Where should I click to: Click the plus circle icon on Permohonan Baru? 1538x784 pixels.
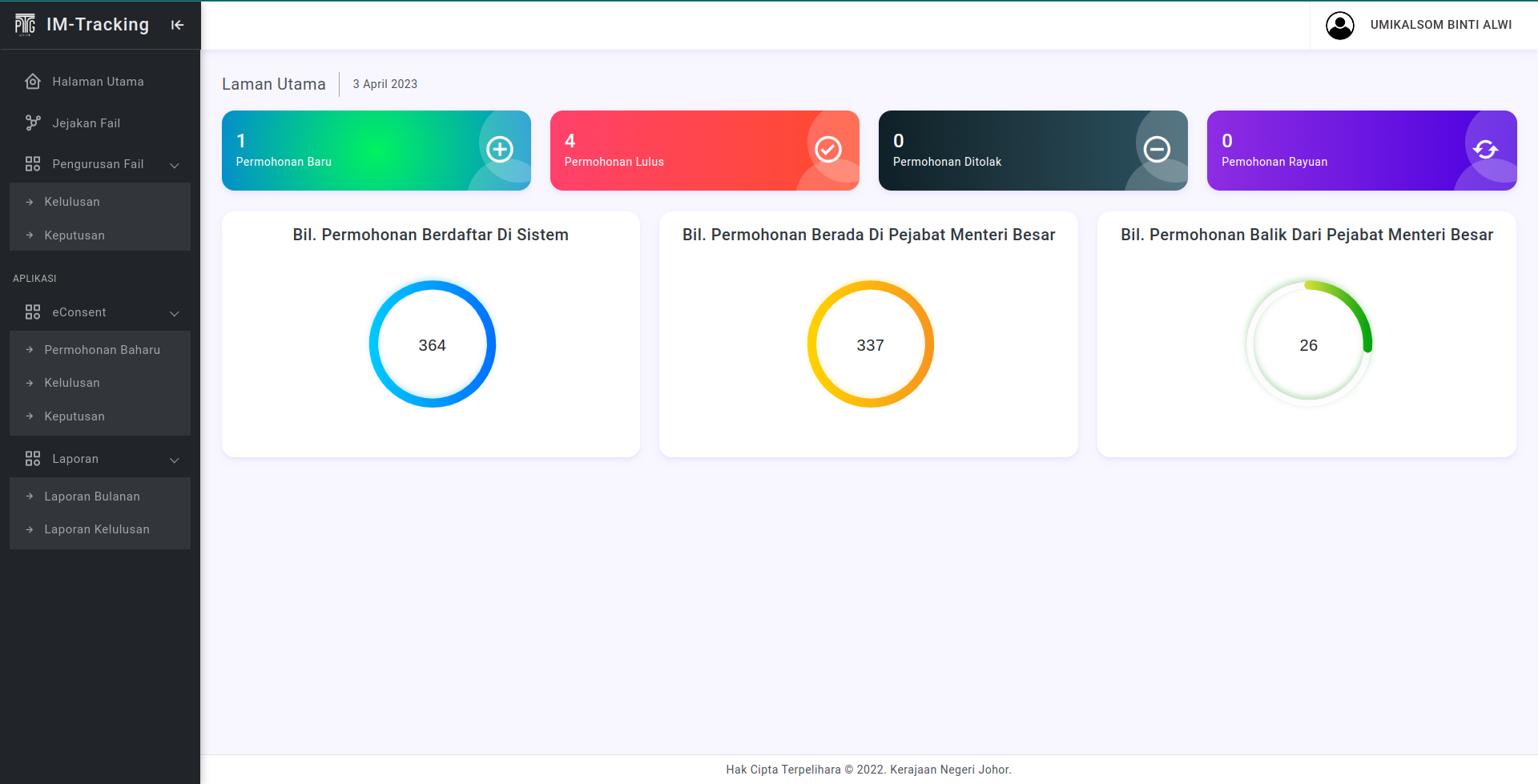[500, 150]
